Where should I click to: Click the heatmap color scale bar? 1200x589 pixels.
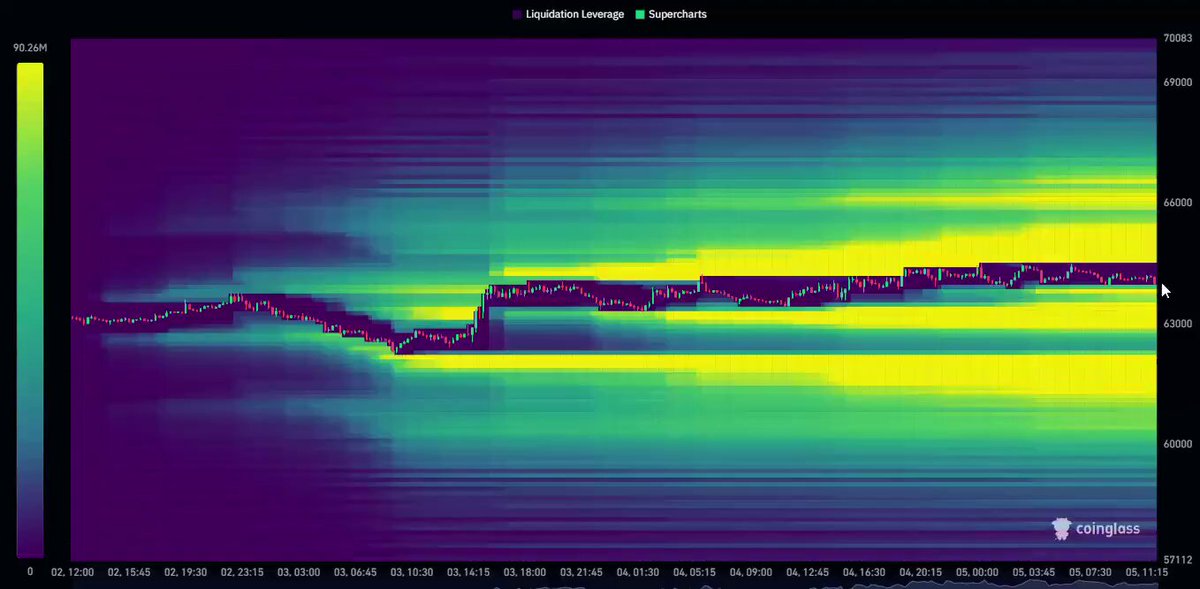pos(30,310)
